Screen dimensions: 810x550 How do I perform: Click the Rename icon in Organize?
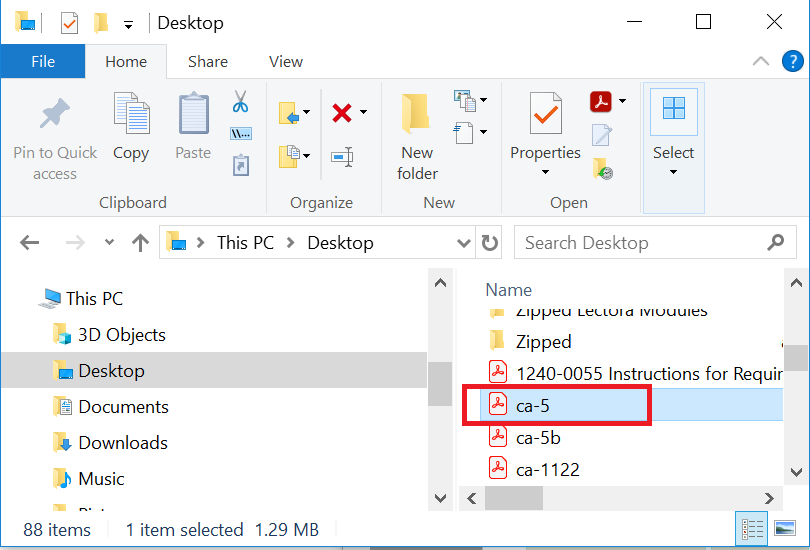tap(342, 156)
